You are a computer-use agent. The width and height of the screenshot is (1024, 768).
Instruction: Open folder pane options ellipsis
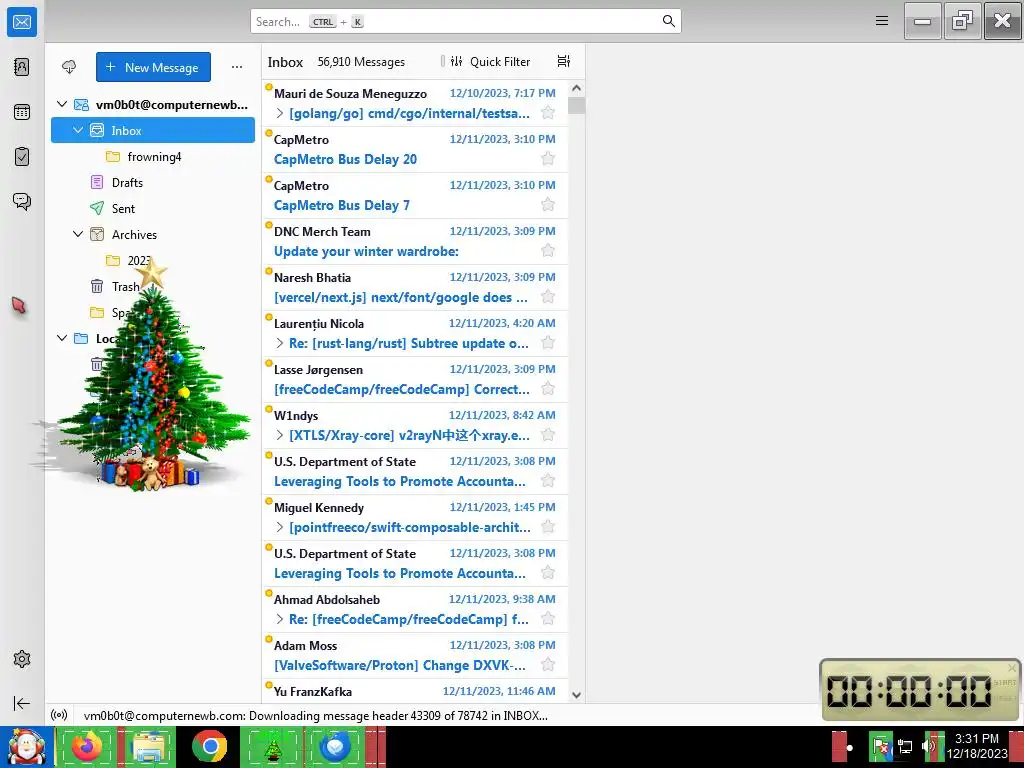click(x=237, y=67)
